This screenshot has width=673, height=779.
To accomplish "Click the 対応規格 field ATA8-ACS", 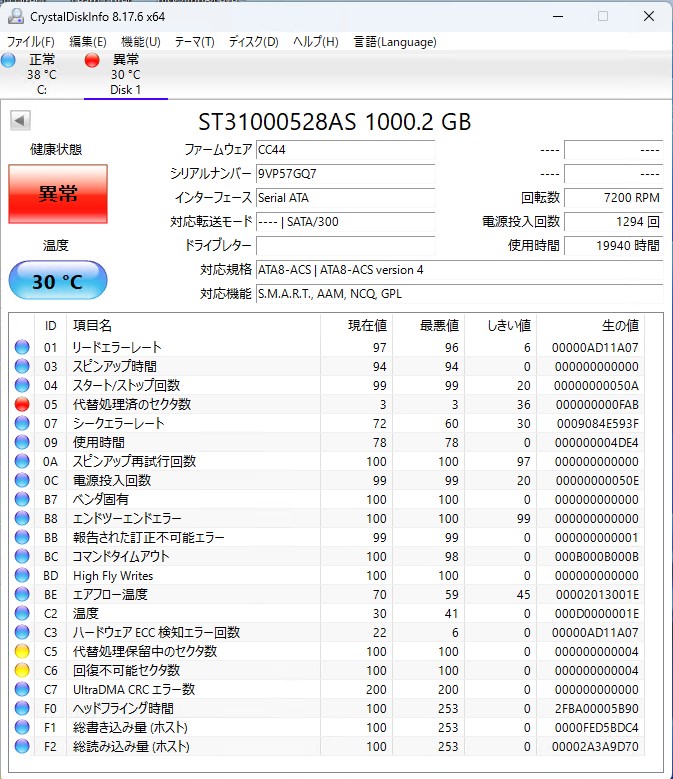I will [x=459, y=270].
